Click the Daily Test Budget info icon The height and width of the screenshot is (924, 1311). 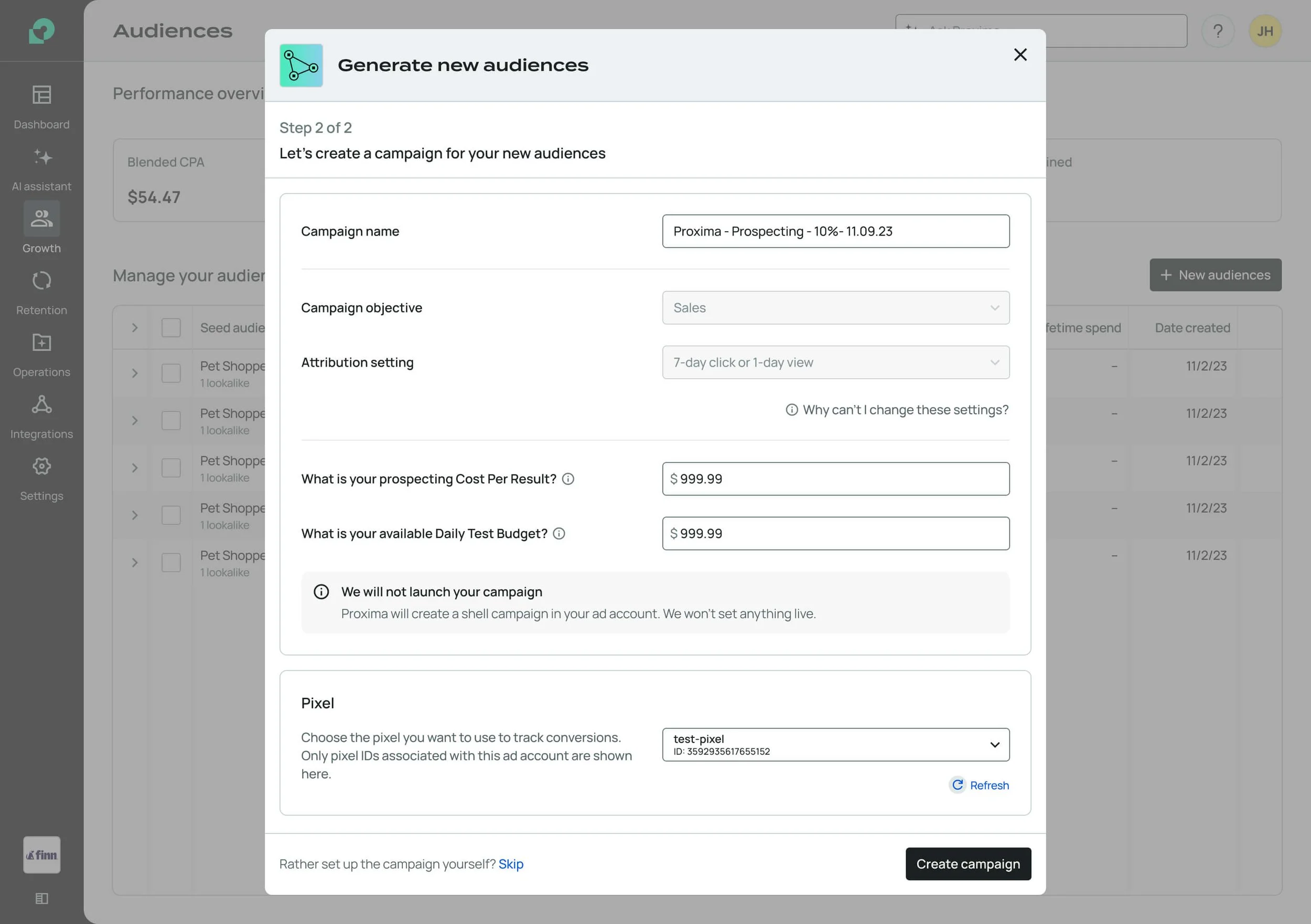tap(559, 533)
